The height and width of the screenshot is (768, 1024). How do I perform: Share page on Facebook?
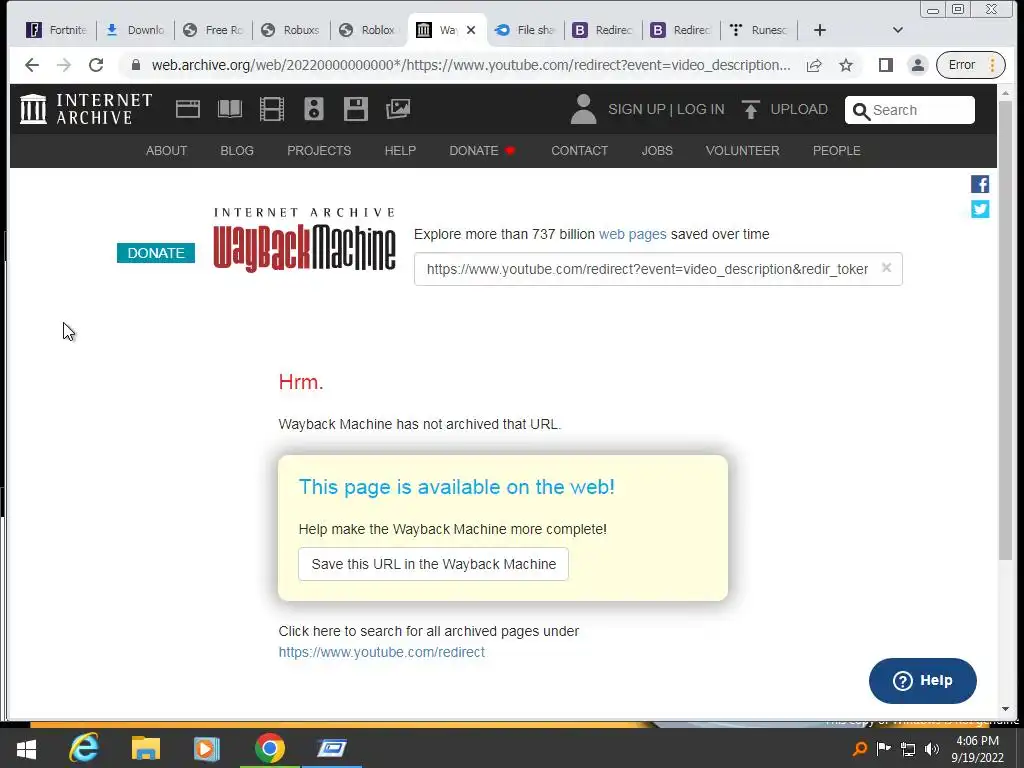(980, 184)
